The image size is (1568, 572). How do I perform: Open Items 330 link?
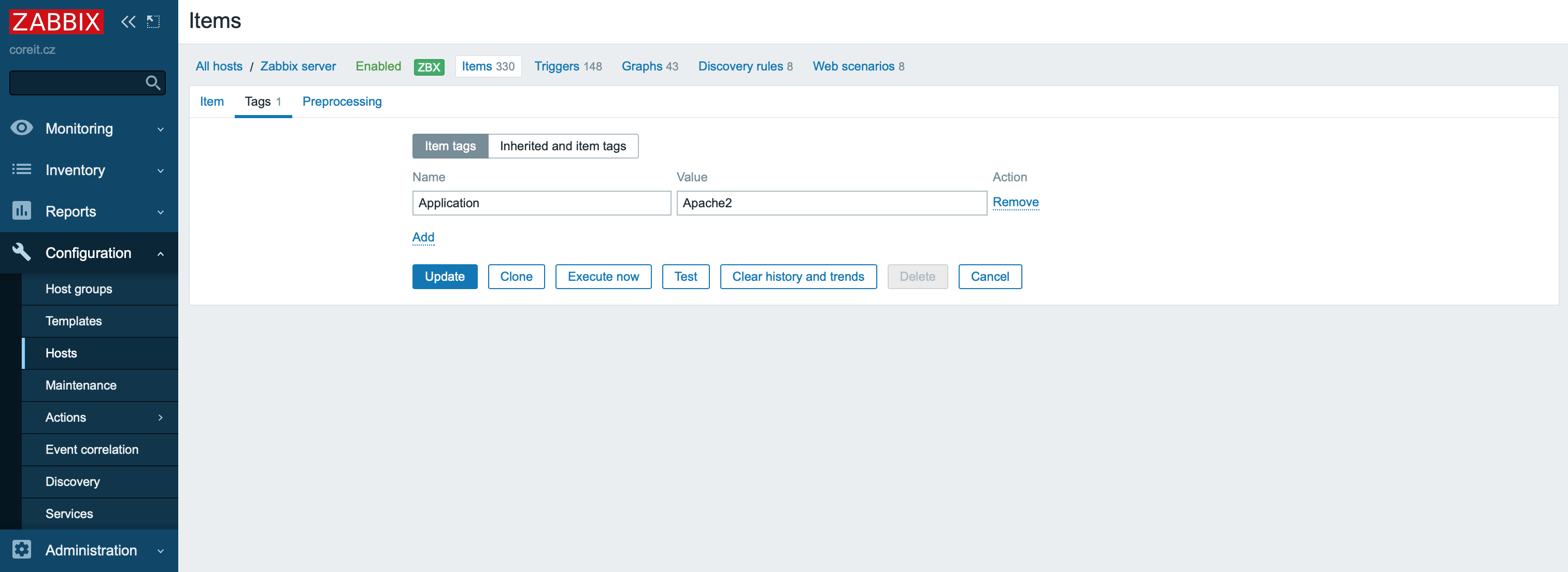click(x=488, y=66)
